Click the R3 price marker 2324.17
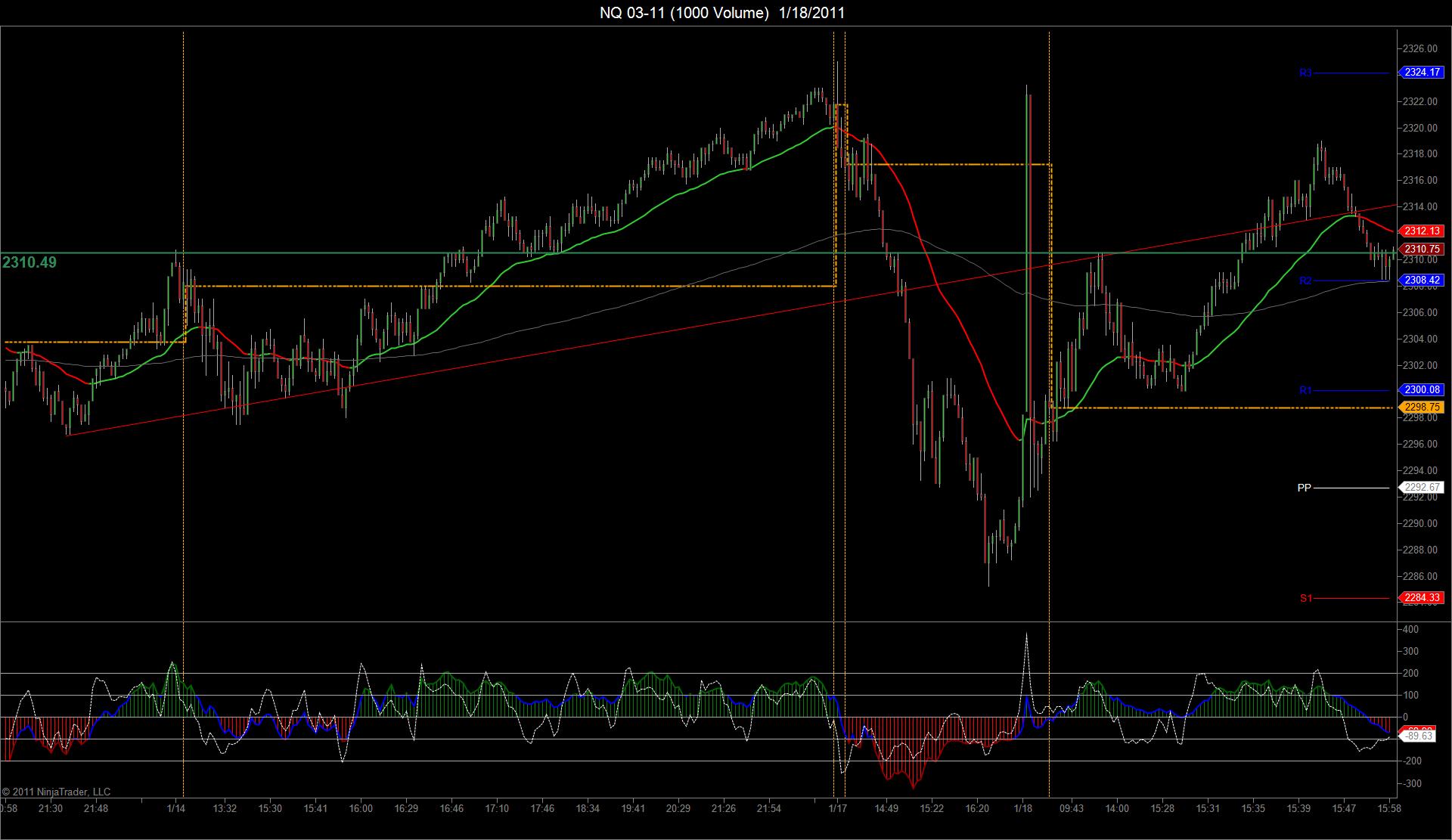 coord(1423,73)
